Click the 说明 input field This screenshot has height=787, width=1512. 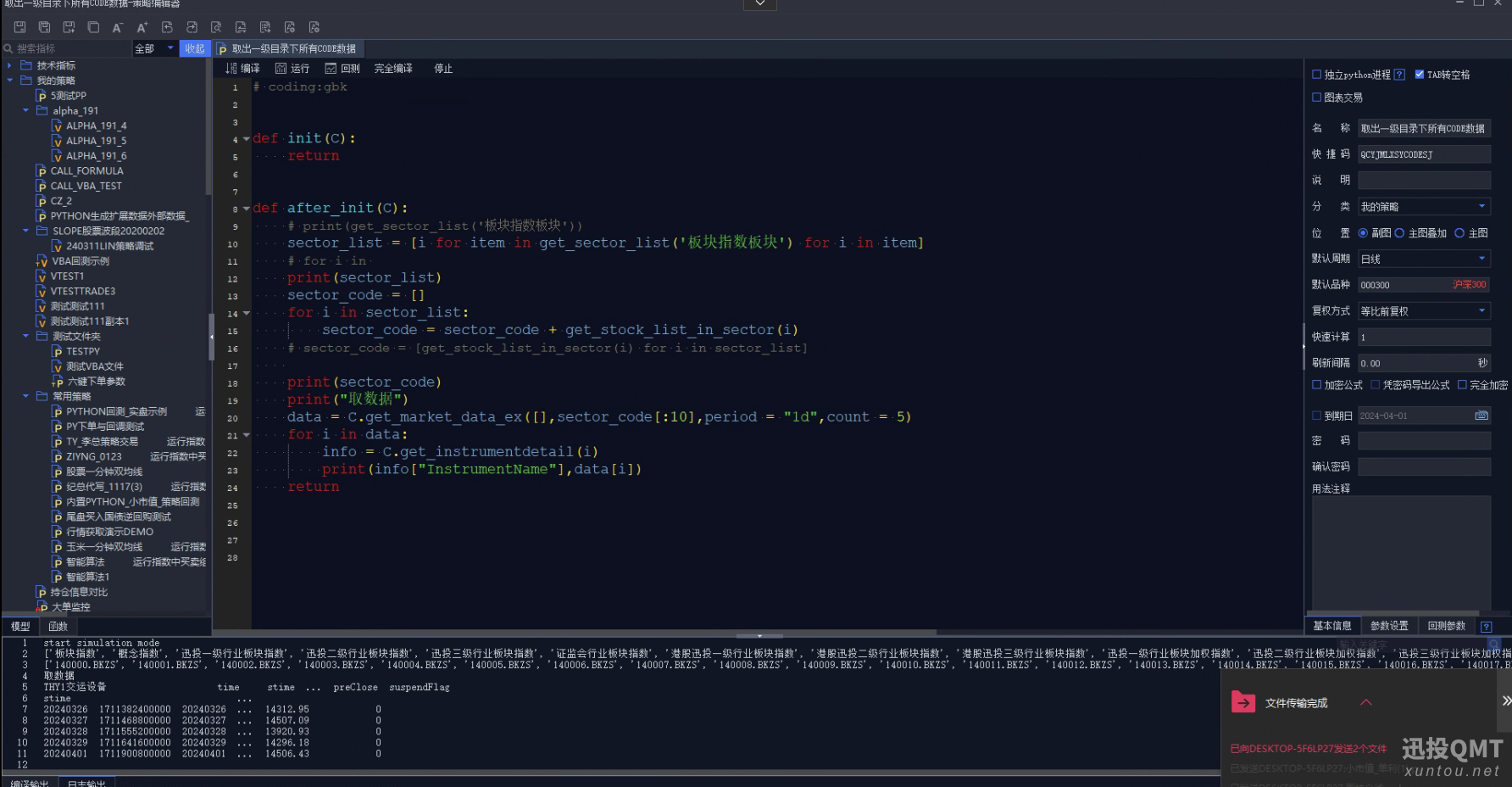click(1424, 180)
